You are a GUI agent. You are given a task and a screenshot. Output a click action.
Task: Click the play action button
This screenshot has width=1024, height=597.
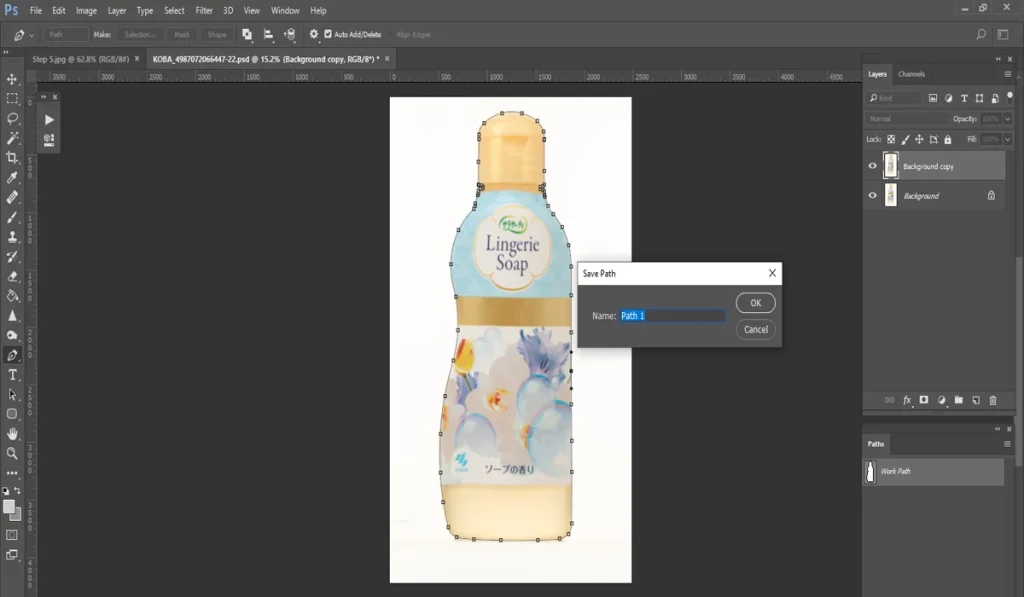[x=49, y=120]
